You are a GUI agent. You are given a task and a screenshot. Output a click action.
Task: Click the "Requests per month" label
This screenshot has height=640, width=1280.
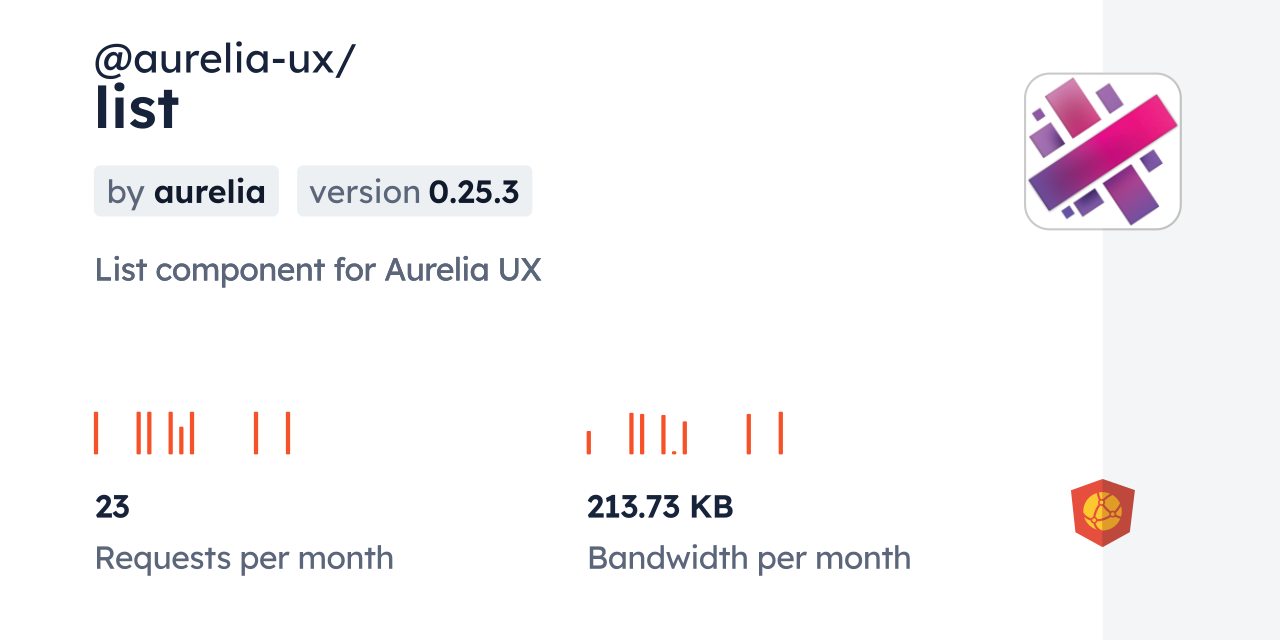(x=244, y=558)
